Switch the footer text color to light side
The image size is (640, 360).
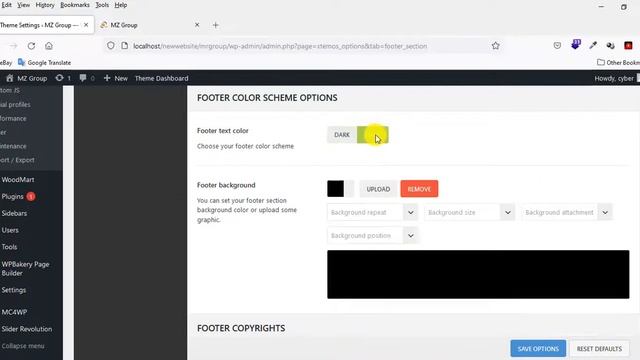[373, 135]
